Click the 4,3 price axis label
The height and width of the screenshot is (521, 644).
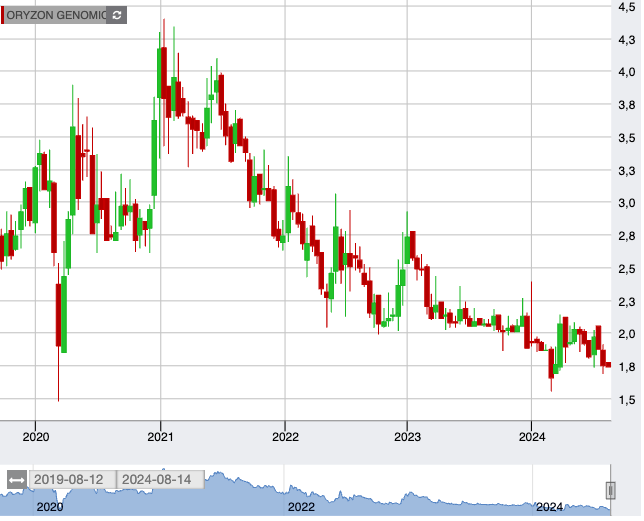(x=627, y=40)
